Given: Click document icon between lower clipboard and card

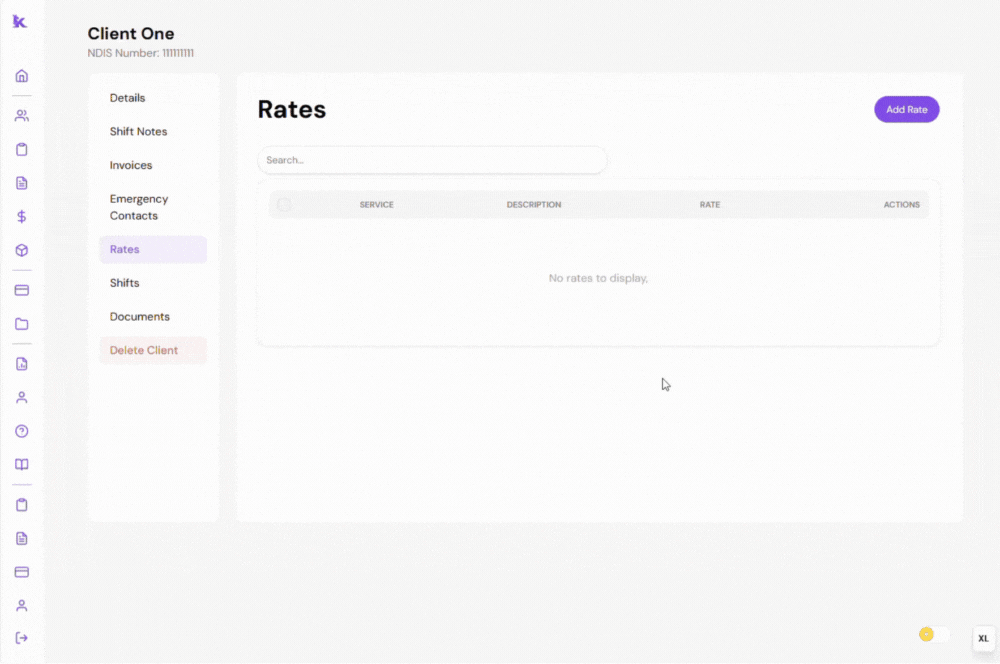Looking at the screenshot, I should pyautogui.click(x=22, y=538).
